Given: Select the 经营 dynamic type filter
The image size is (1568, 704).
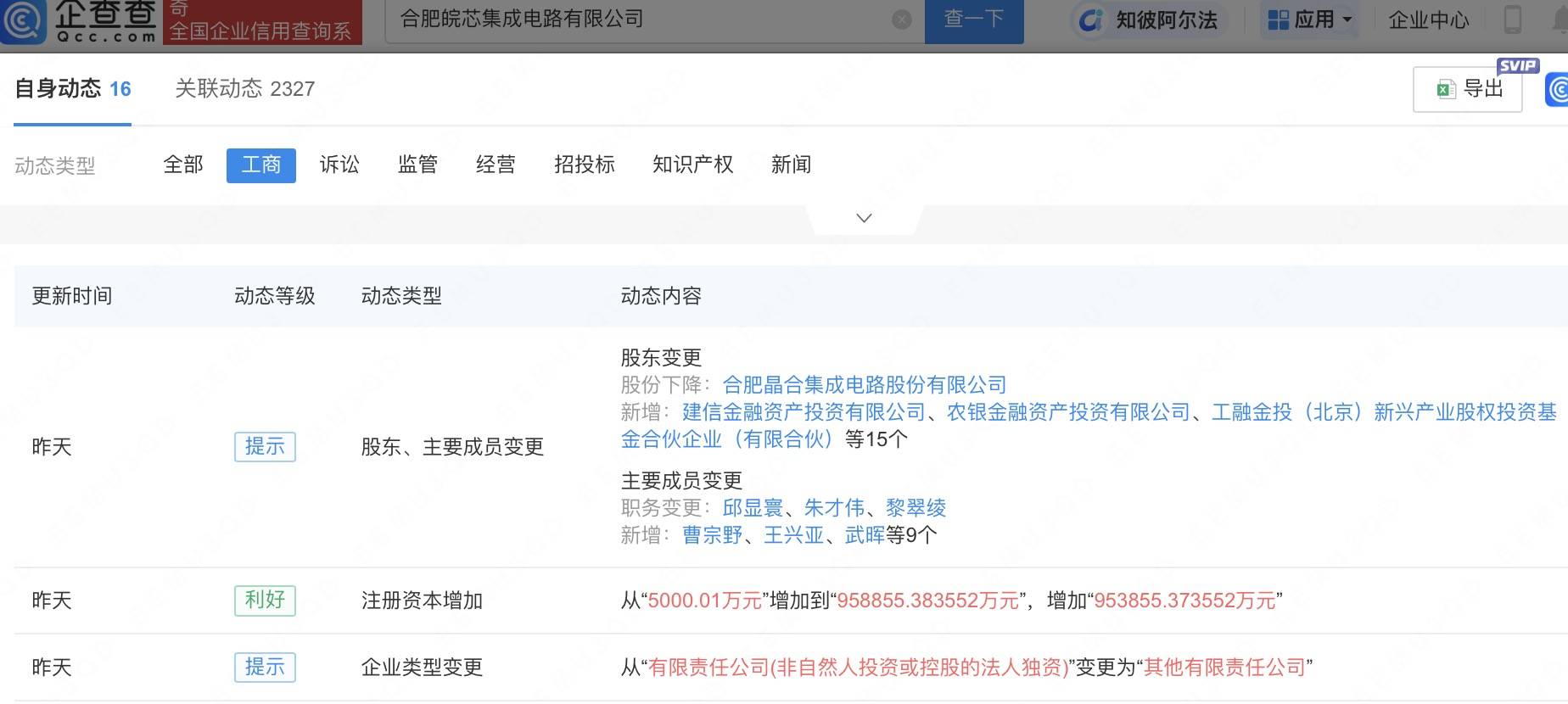Looking at the screenshot, I should (x=496, y=165).
